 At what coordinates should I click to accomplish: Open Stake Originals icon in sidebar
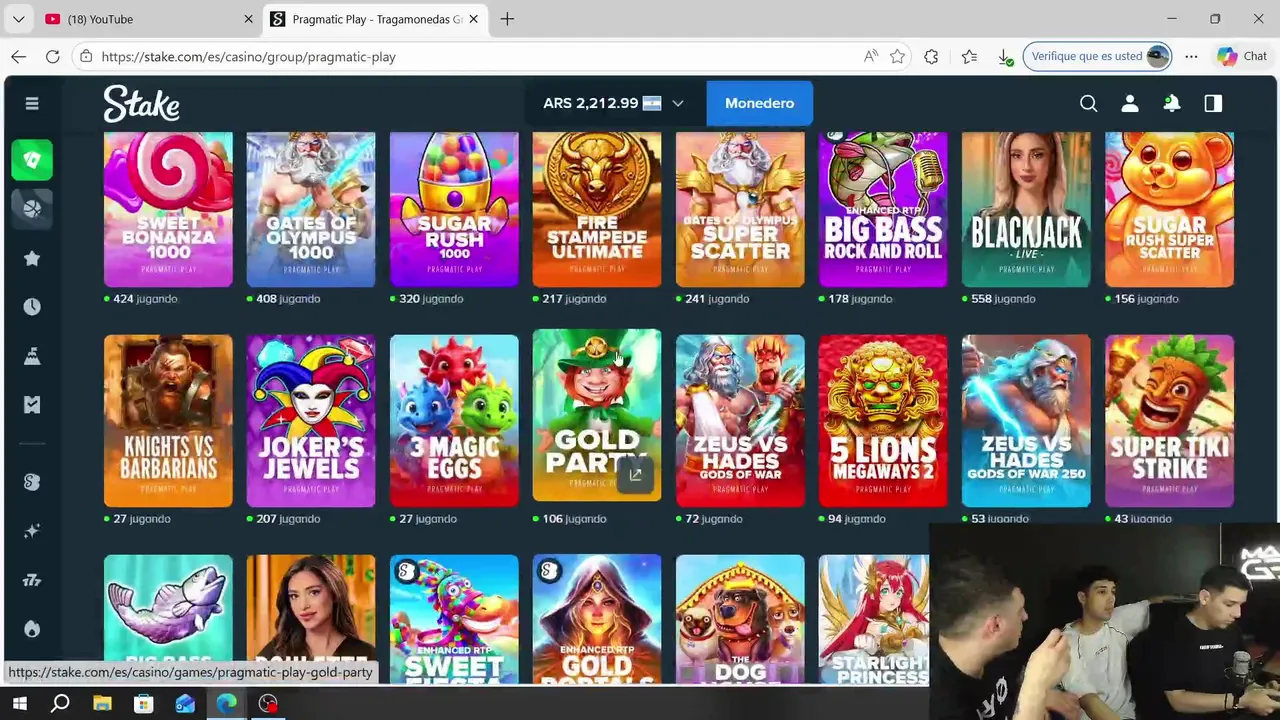pos(32,482)
